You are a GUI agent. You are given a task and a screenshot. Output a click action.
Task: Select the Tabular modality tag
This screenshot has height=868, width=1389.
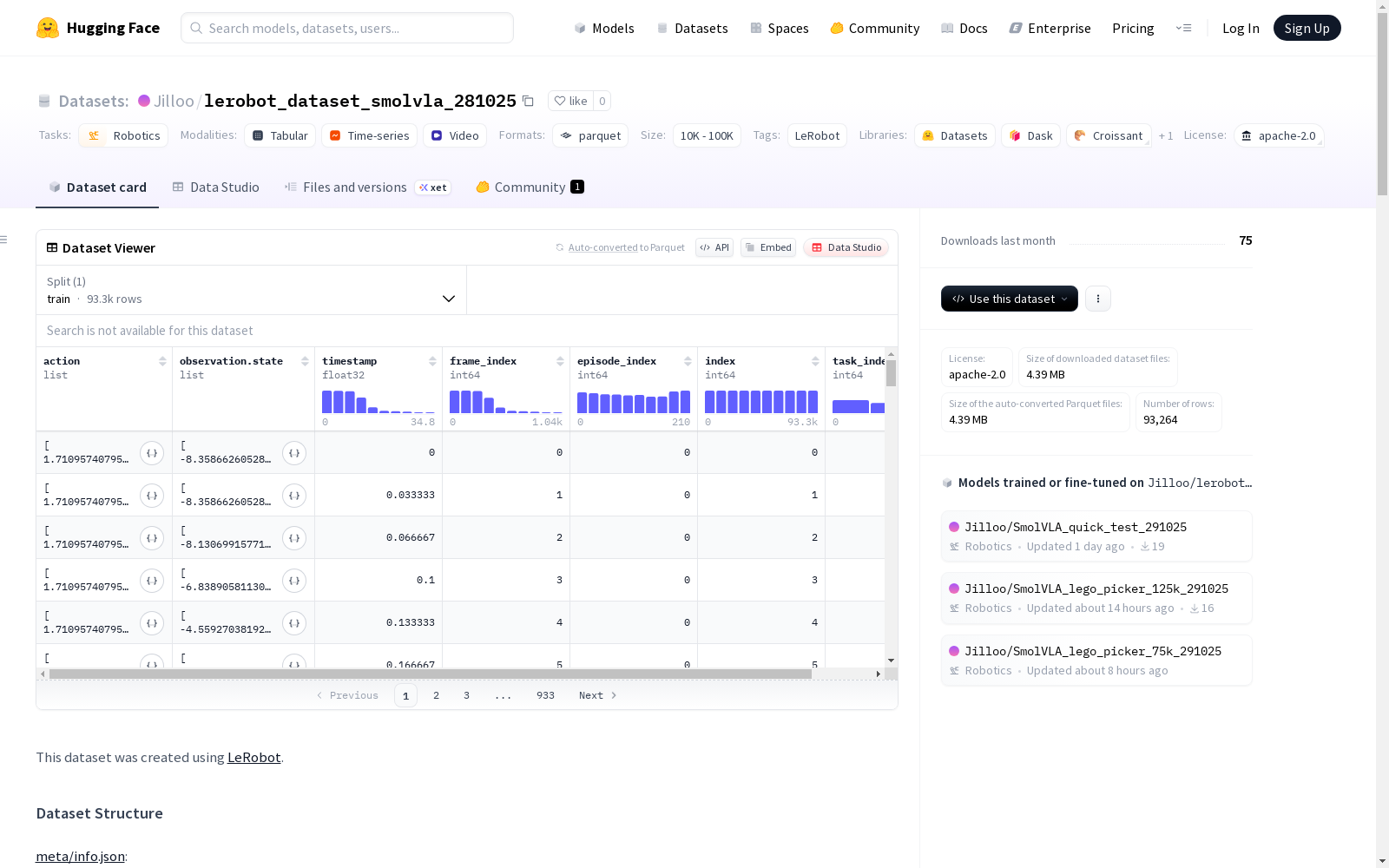click(280, 135)
